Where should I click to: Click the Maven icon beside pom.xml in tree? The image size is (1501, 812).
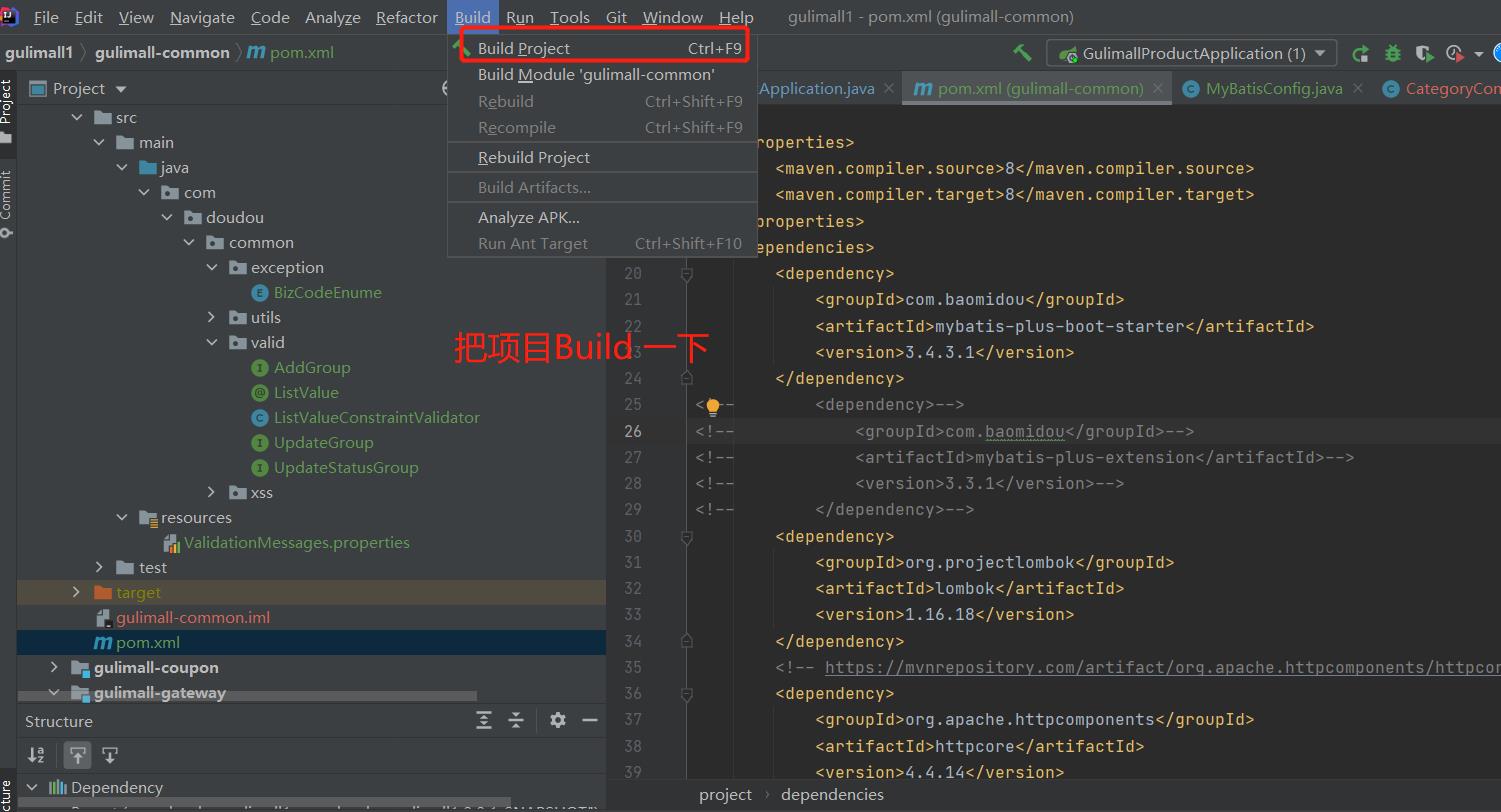[x=103, y=643]
